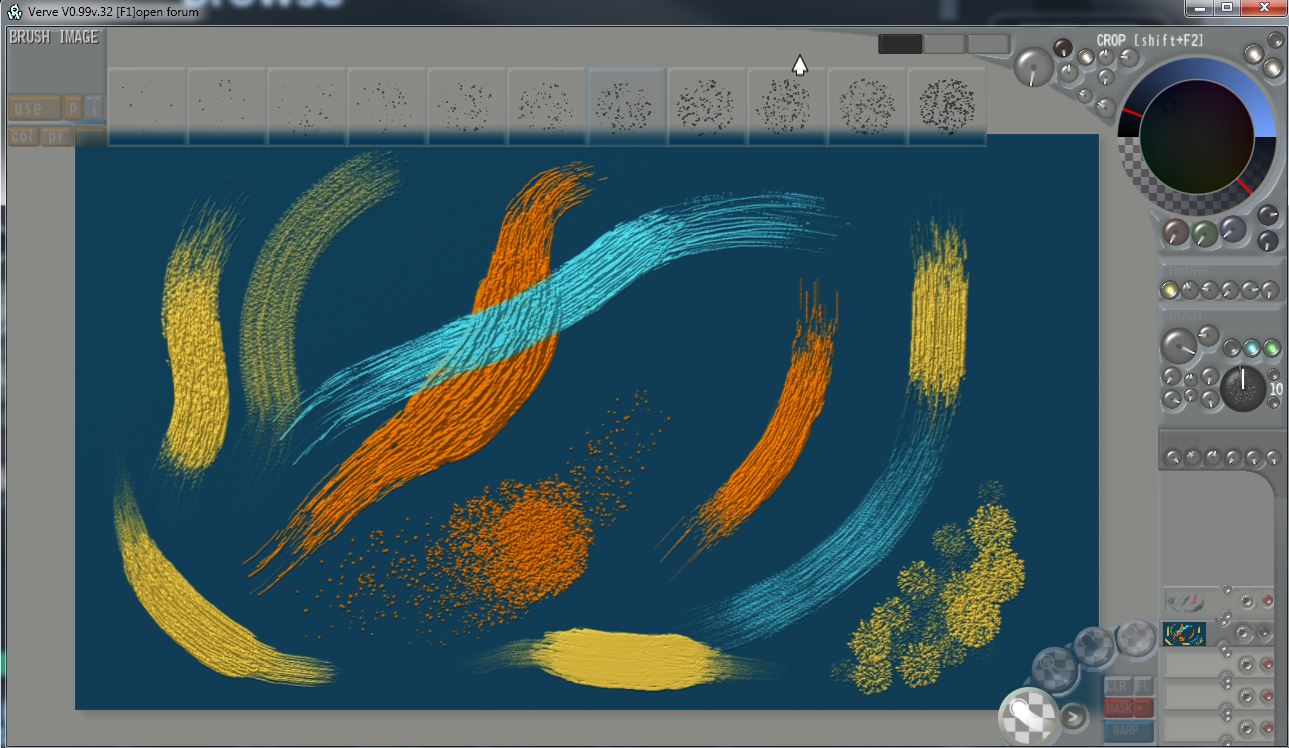The image size is (1289, 748).
Task: Click the large knob in BRUSH panel
Action: 1179,347
